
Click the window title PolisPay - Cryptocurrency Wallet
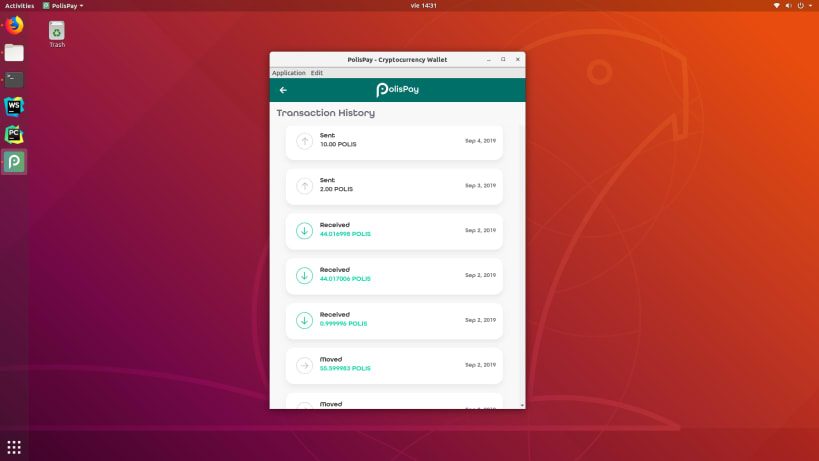[x=397, y=60]
